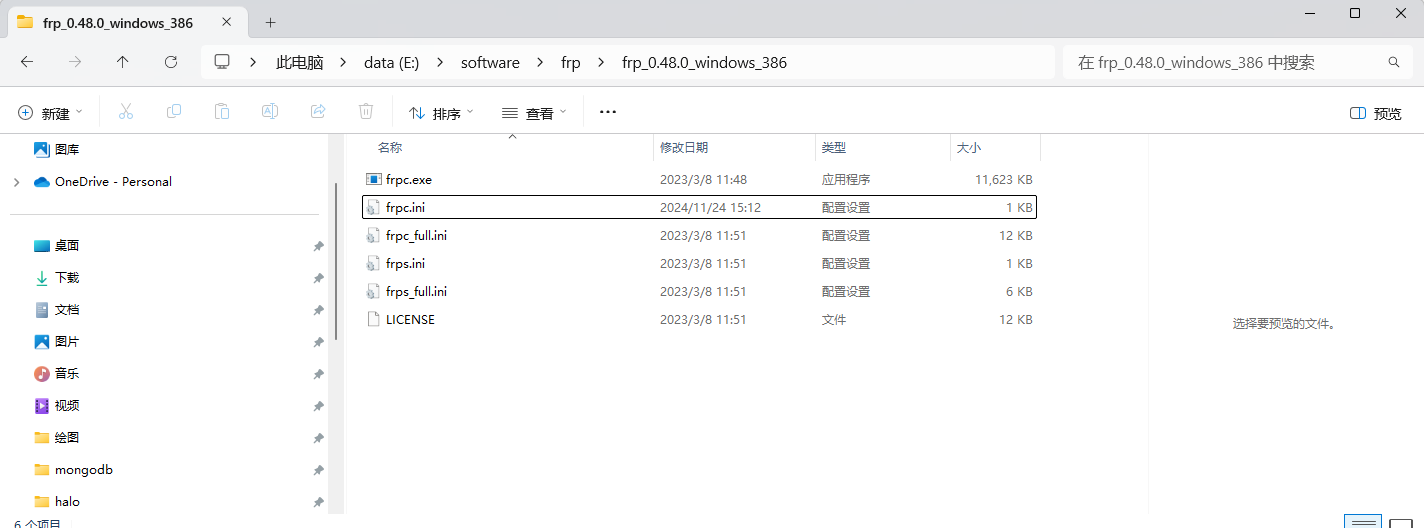This screenshot has width=1424, height=528.
Task: Expand chevron after frp breadcrumb
Action: pyautogui.click(x=600, y=62)
